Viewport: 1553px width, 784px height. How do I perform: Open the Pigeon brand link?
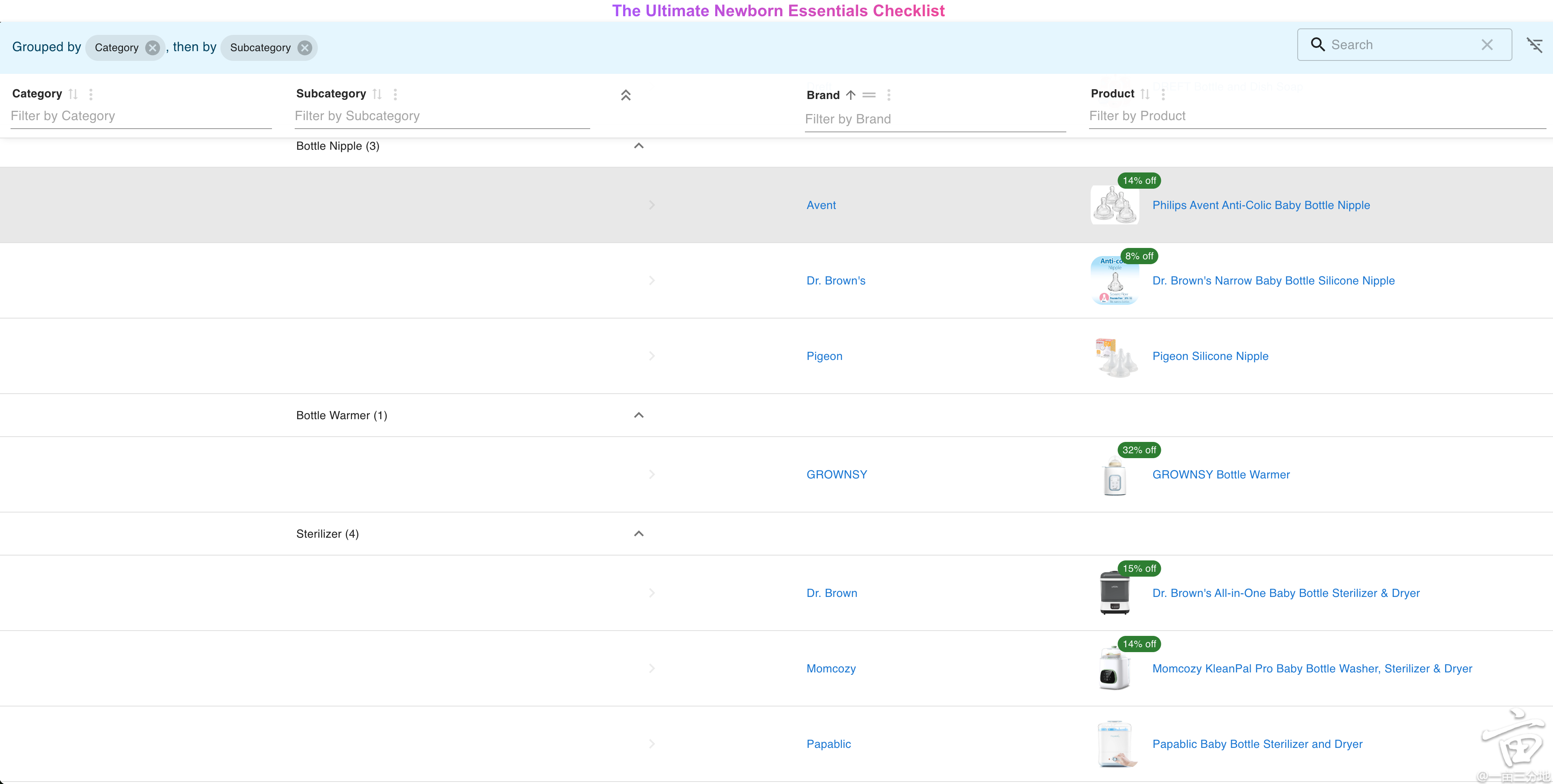(824, 356)
